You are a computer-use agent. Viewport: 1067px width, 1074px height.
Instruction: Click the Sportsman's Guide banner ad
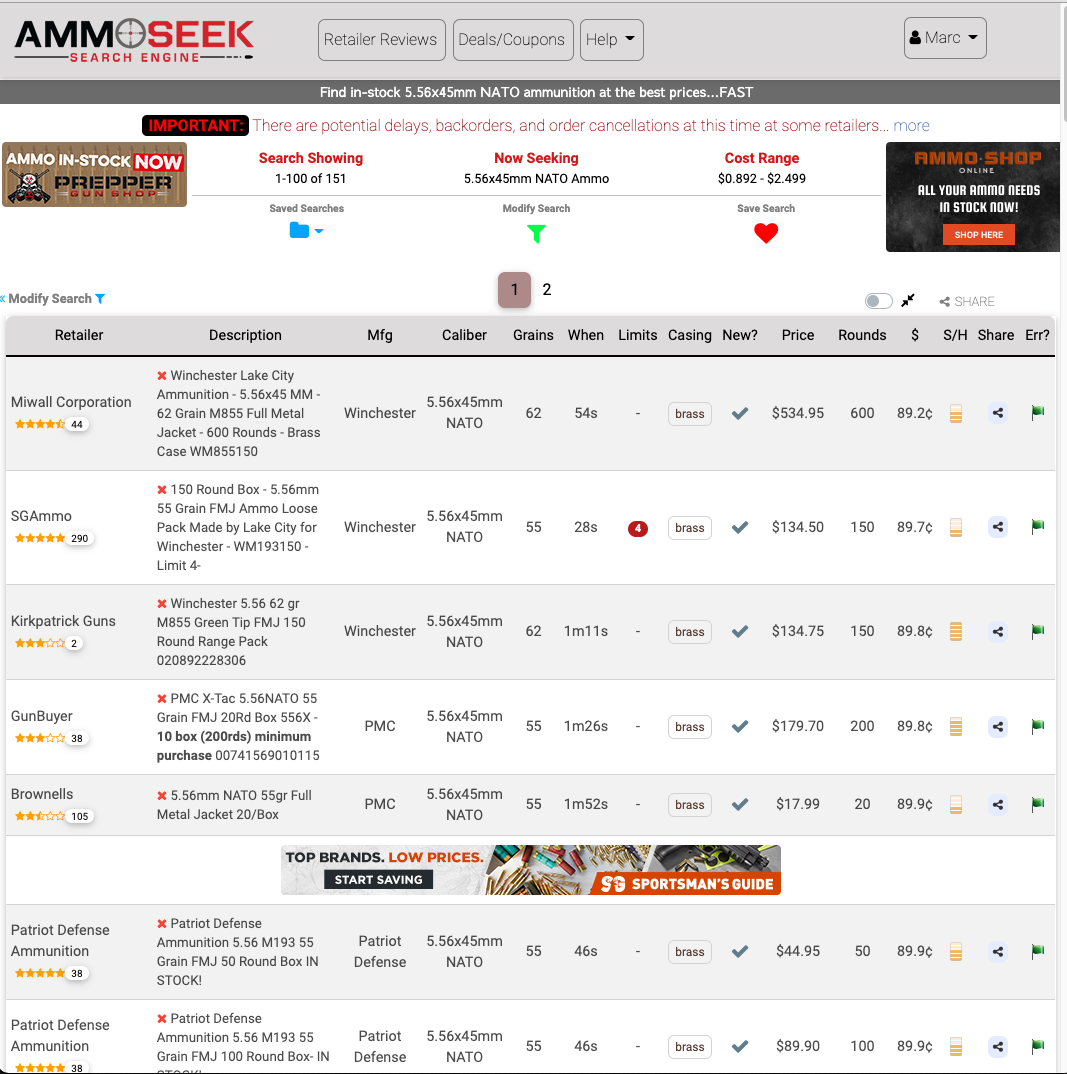click(x=531, y=869)
